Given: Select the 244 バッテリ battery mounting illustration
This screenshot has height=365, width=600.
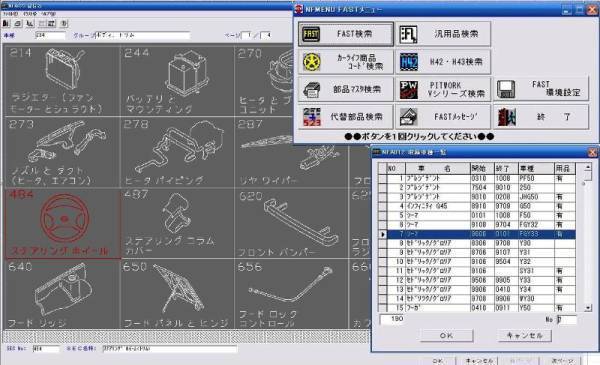Looking at the screenshot, I should tap(177, 80).
